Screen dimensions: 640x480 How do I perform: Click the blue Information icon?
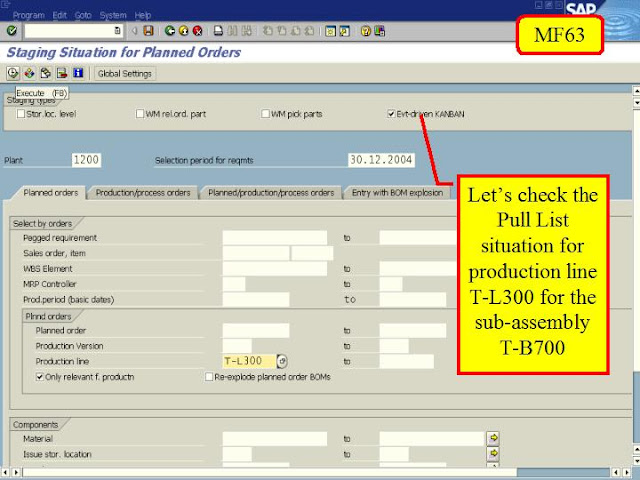(78, 73)
